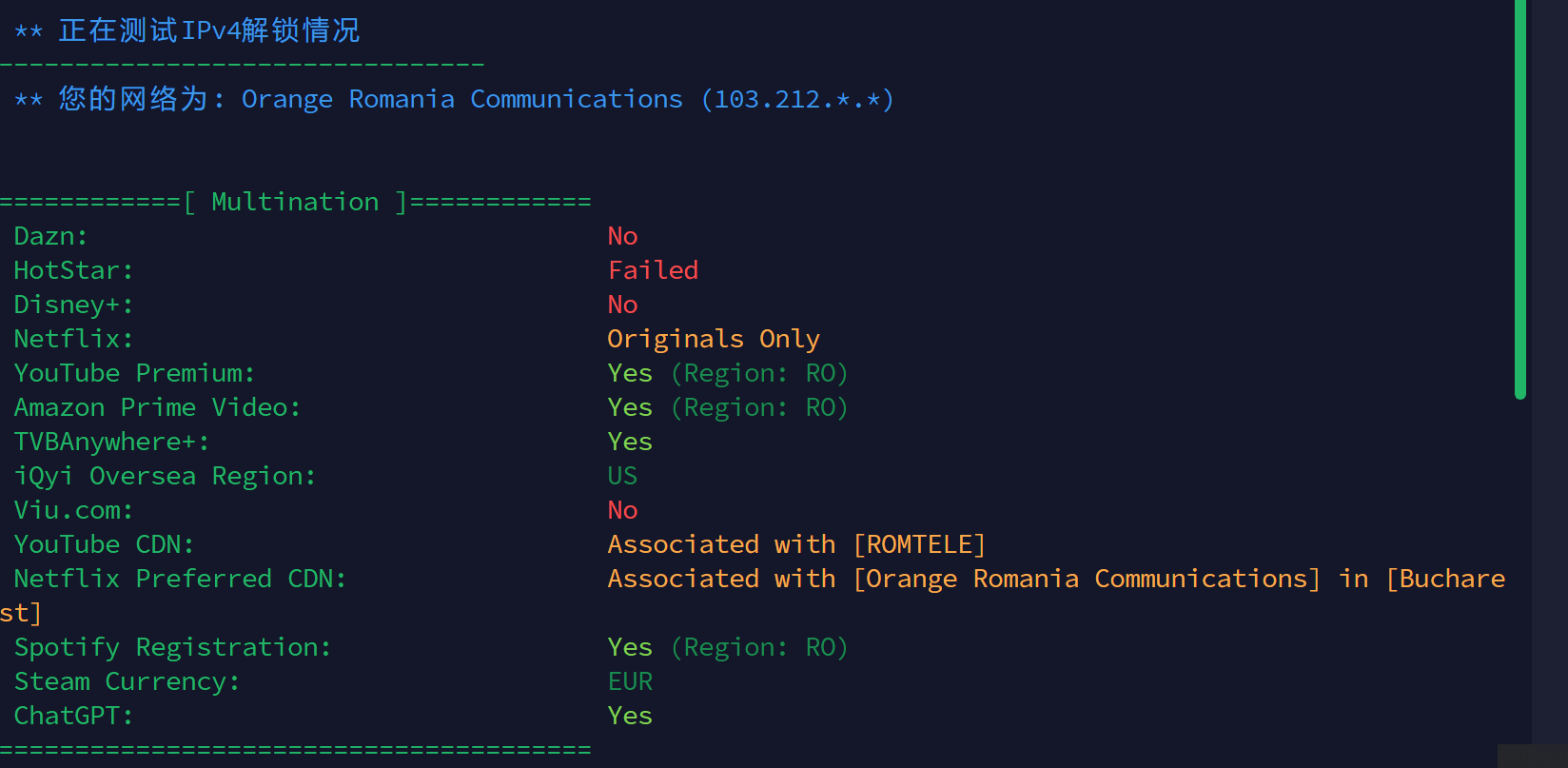
Task: Click the Disney+ 'No' status
Action: click(622, 305)
